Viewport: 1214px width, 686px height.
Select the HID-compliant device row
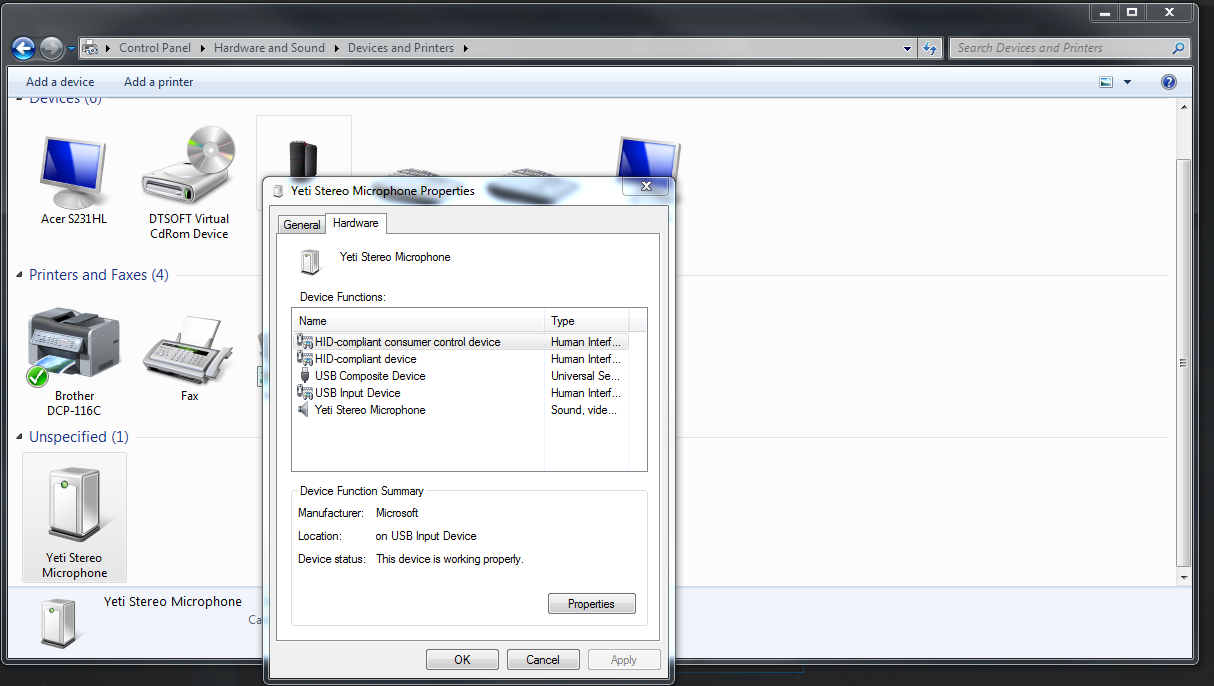pos(461,359)
